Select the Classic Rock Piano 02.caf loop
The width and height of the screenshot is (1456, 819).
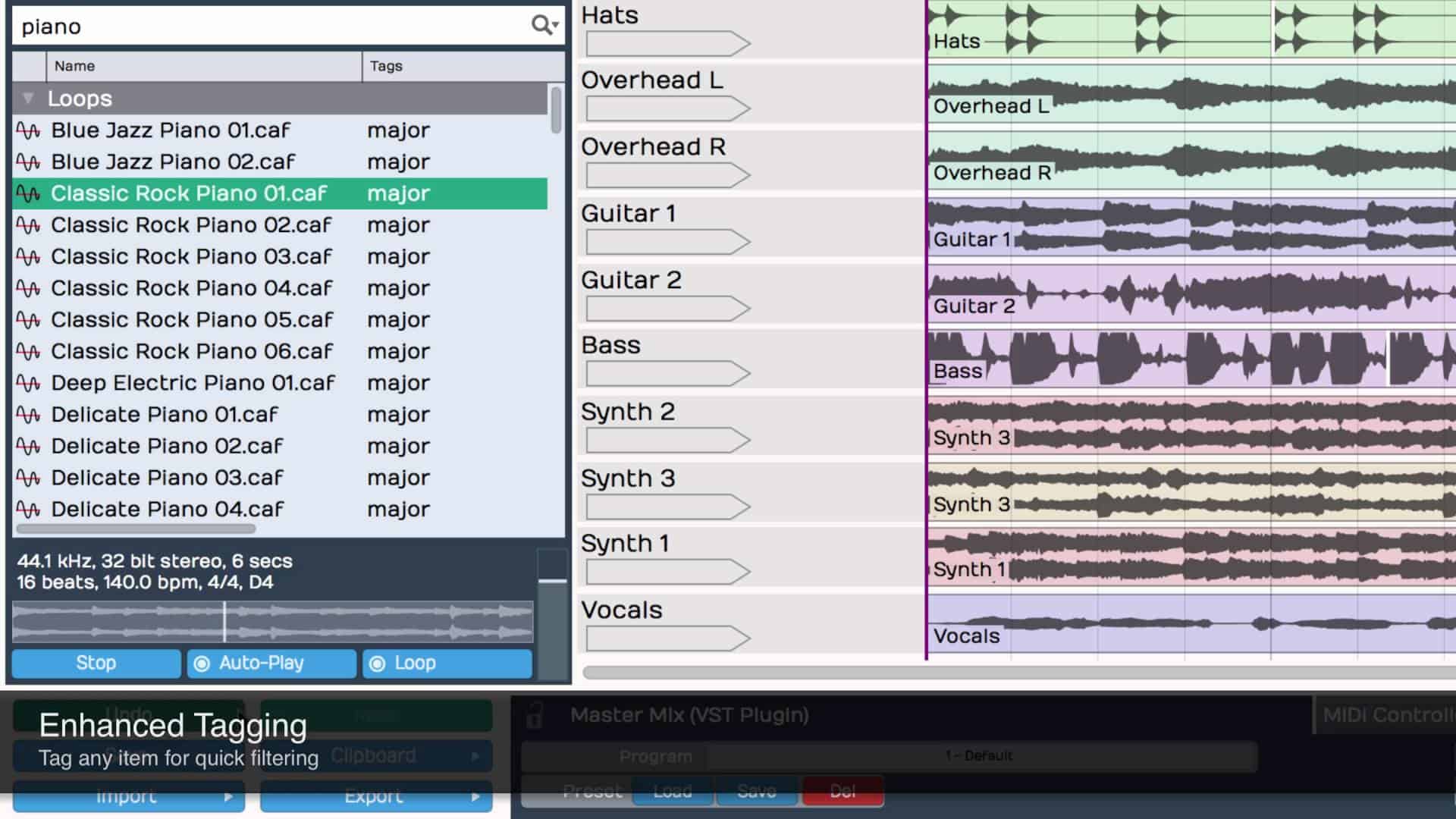point(190,224)
